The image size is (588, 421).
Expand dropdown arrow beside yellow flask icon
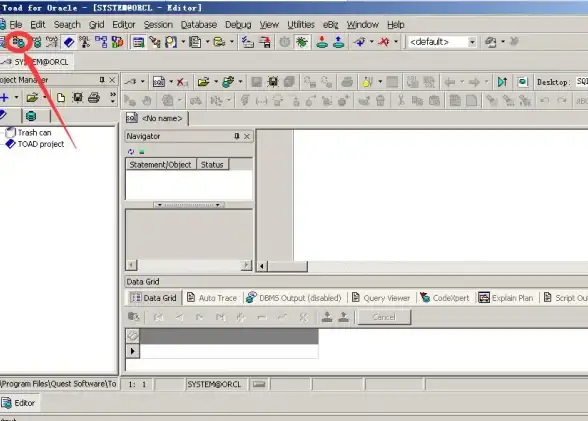(x=380, y=81)
